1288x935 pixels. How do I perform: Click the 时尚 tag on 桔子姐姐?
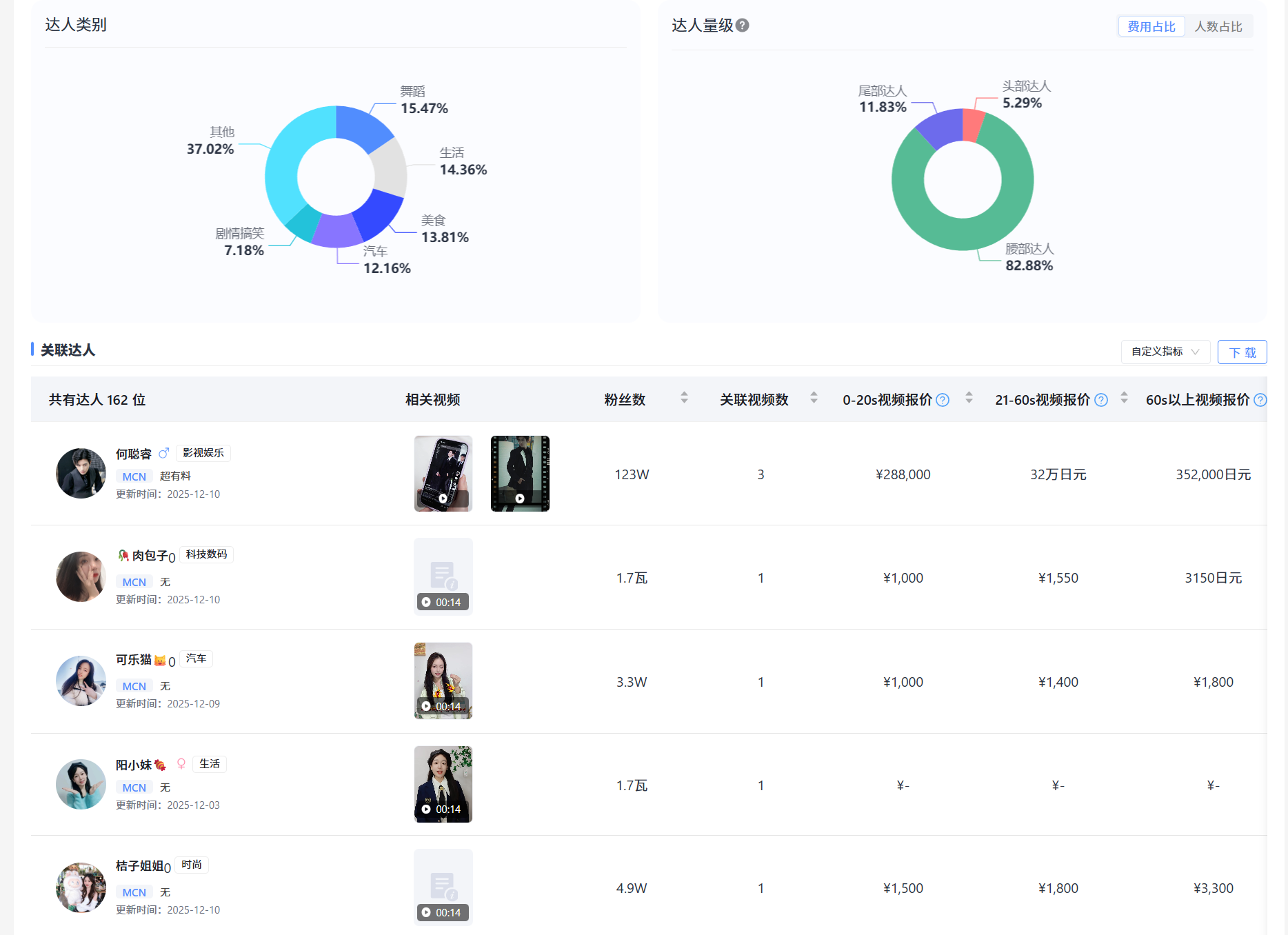click(192, 865)
